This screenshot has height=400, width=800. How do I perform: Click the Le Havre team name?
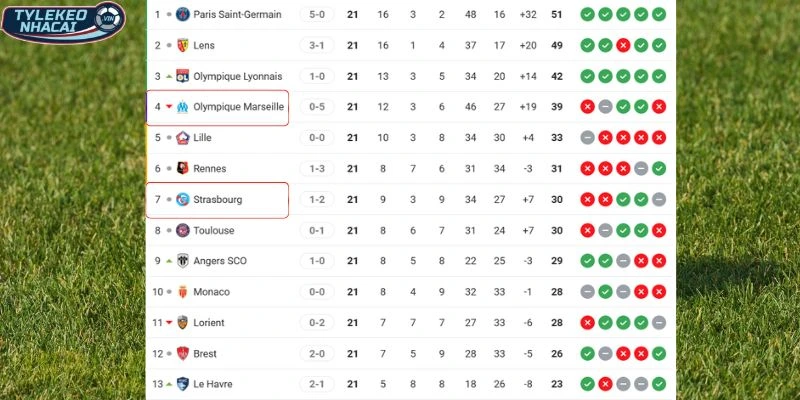[x=215, y=384]
